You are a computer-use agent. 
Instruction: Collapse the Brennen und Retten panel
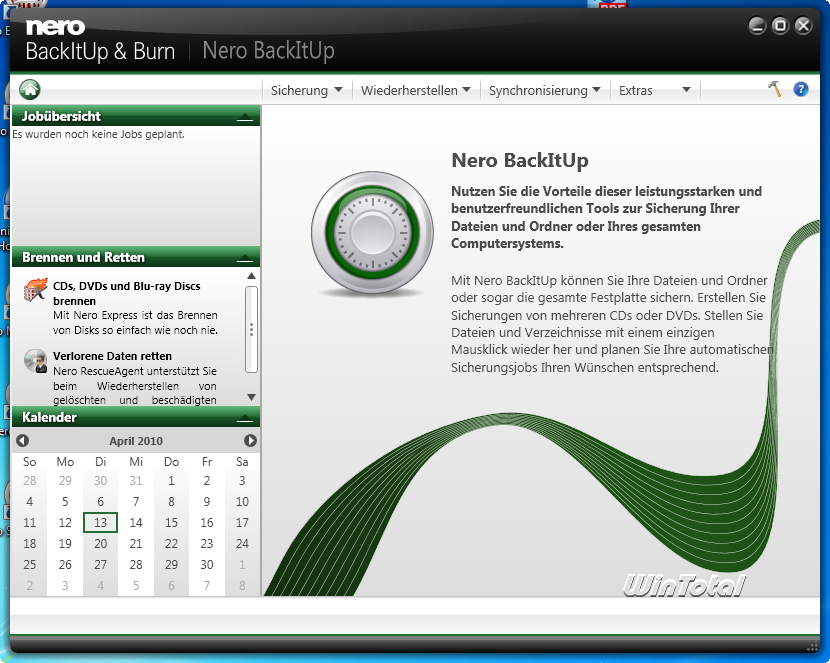[x=245, y=258]
